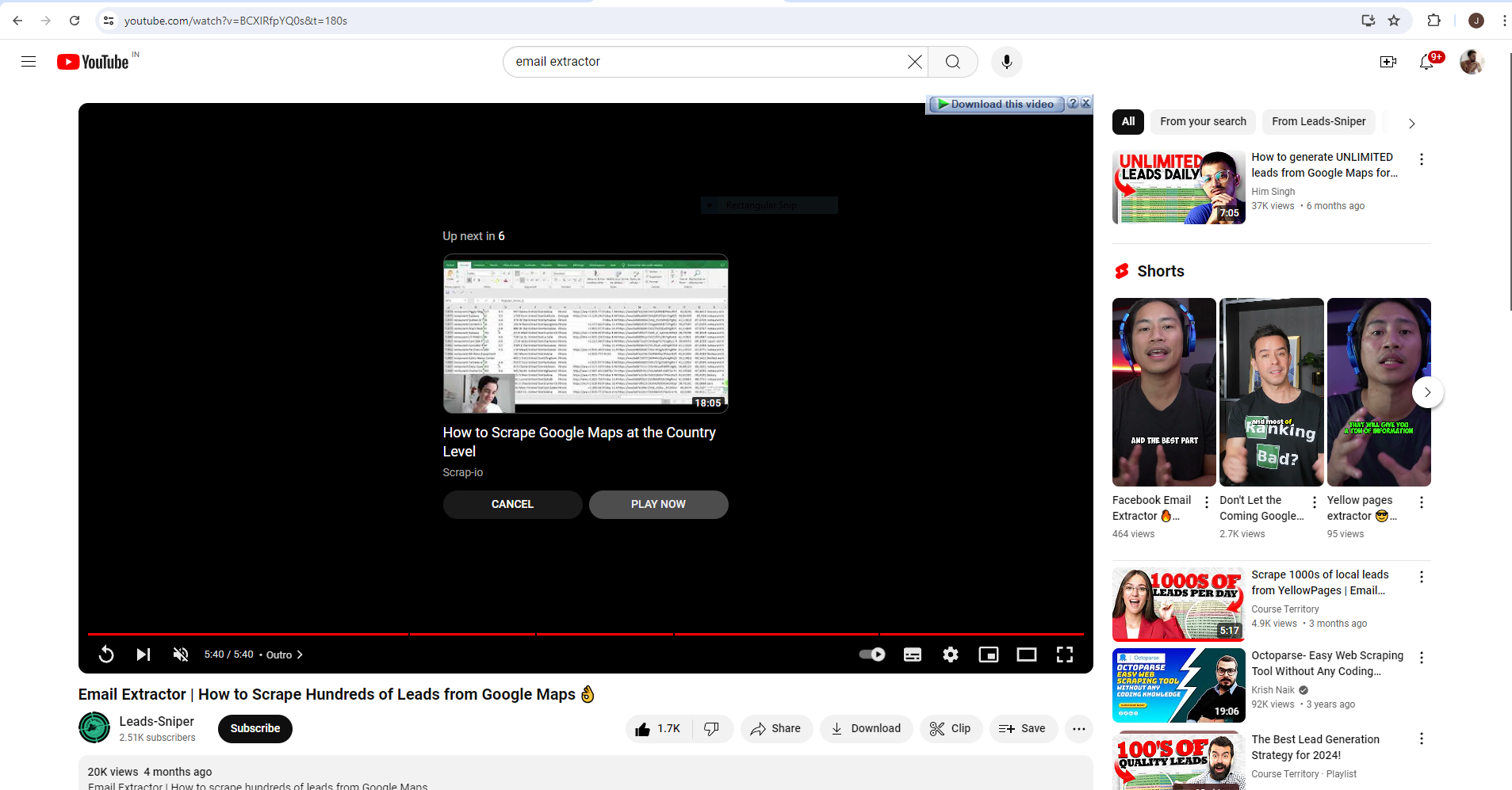
Task: Click the Download button below the video
Action: pos(866,729)
